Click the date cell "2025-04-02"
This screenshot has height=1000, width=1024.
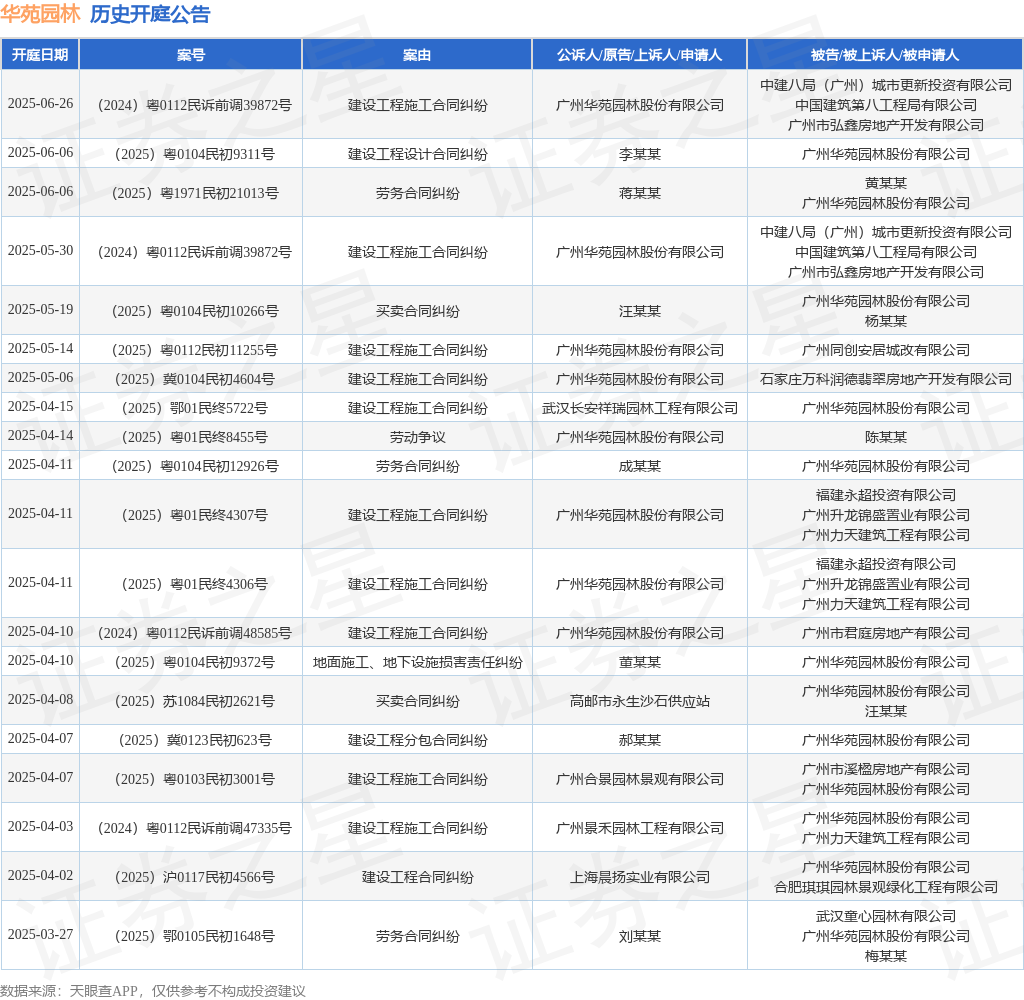pyautogui.click(x=40, y=876)
